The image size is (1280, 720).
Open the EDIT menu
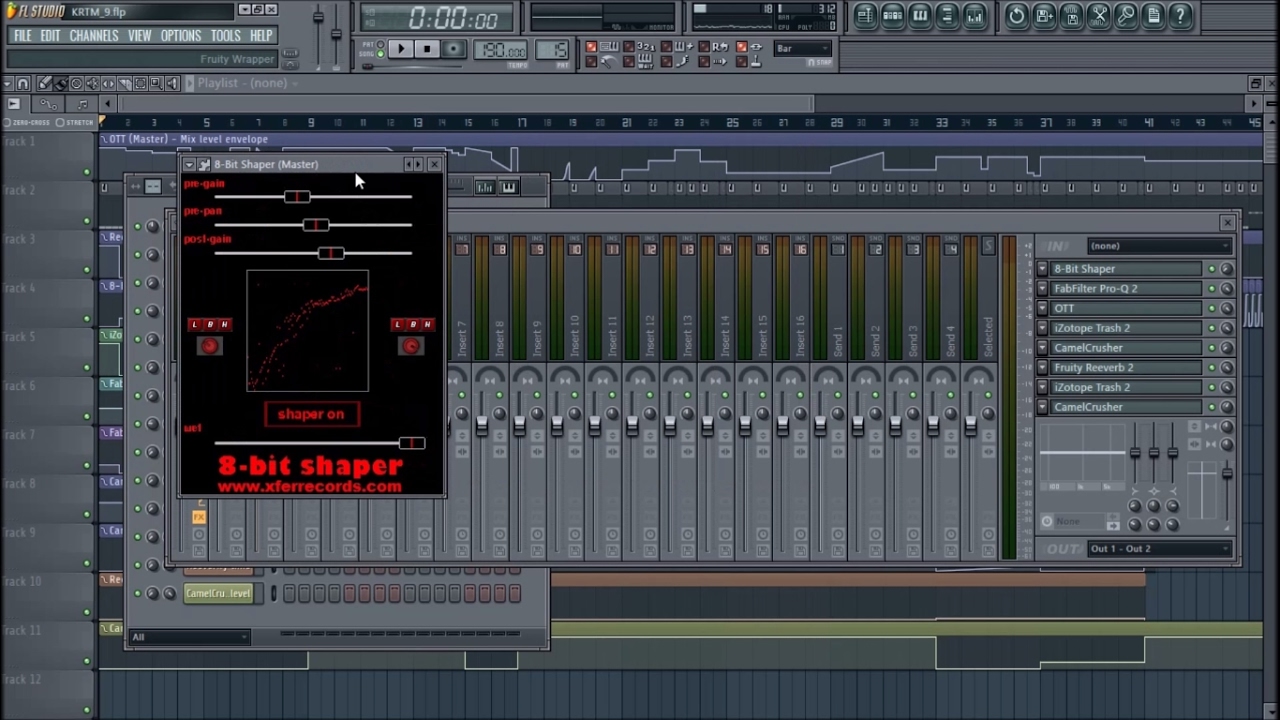click(x=50, y=36)
